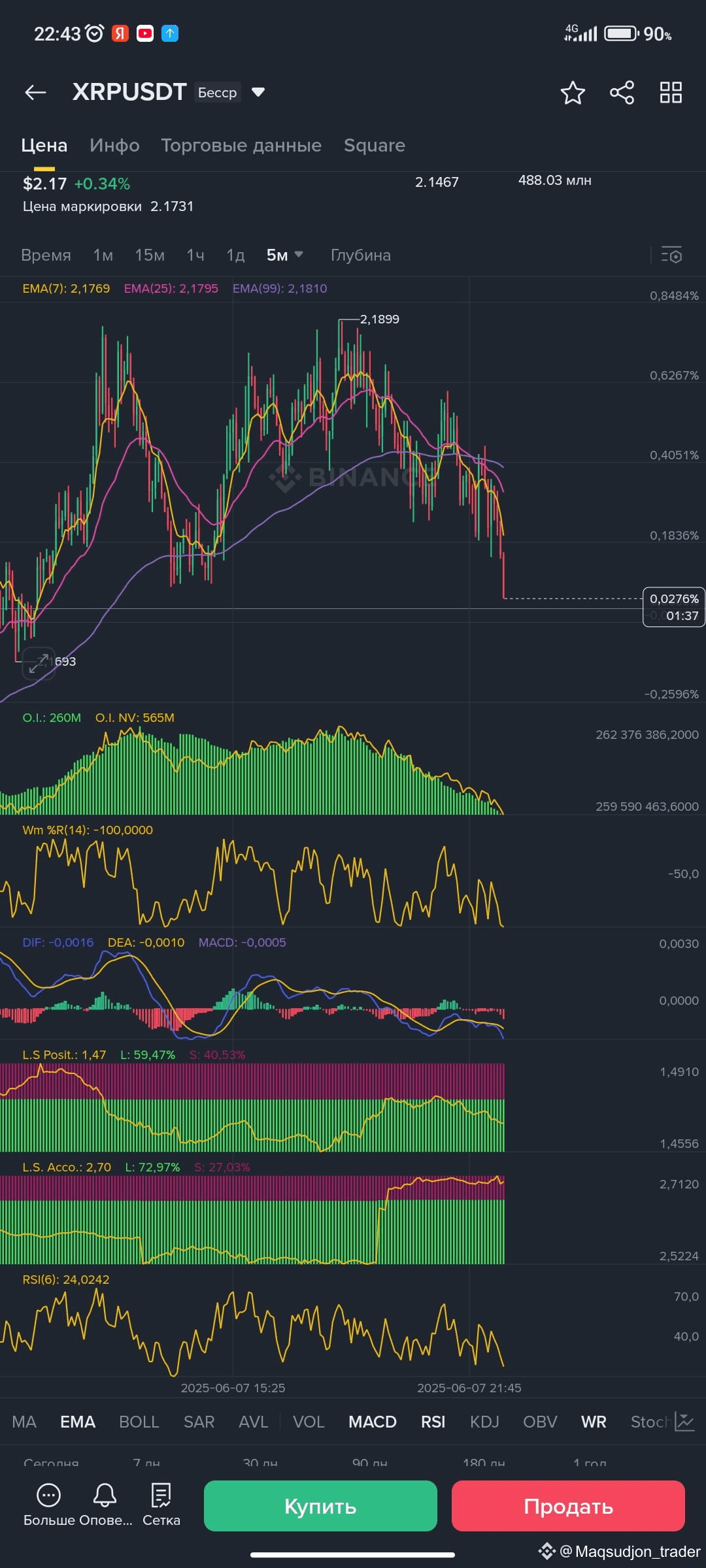Screen dimensions: 706x1568
Task: Open chart settings icon beside Глубина
Action: coord(671,255)
